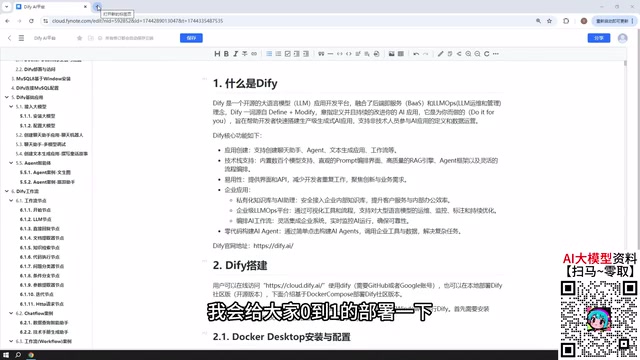This screenshot has height=360, width=640.
Task: Click the browser address bar URL
Action: (x=137, y=21)
